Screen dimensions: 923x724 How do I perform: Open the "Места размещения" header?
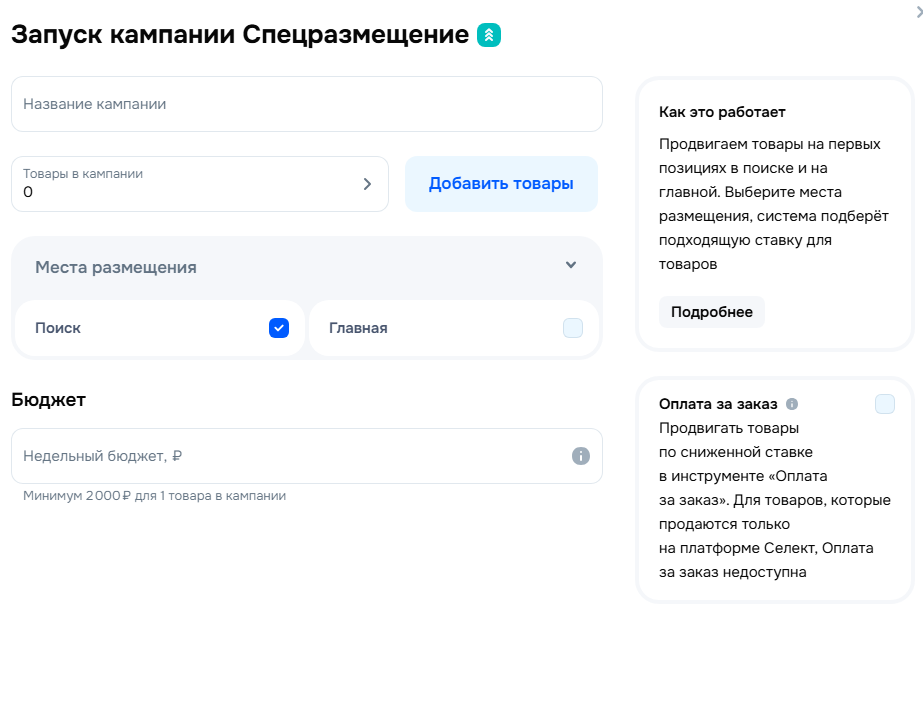114,266
